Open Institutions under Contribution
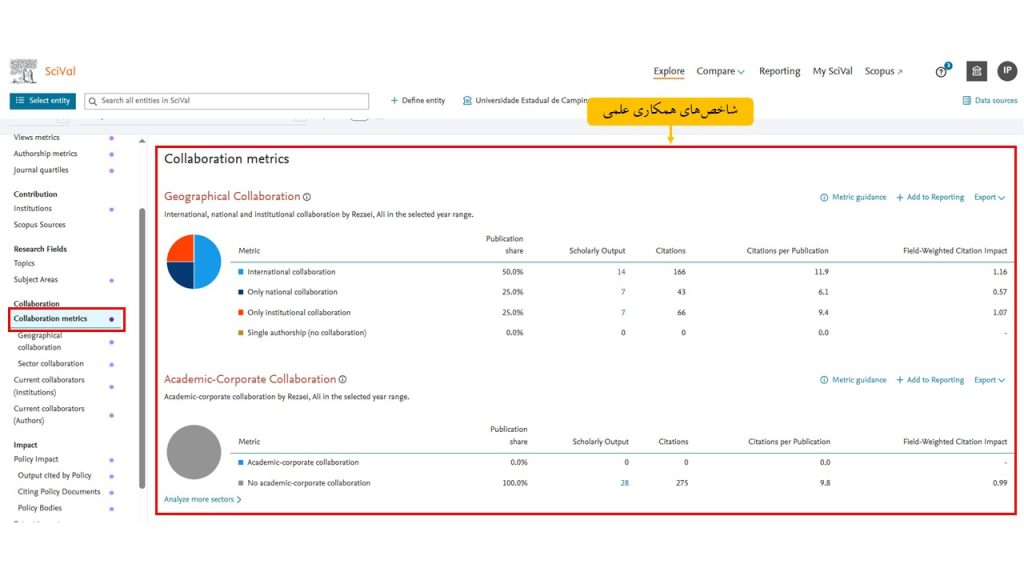Image resolution: width=1024 pixels, height=576 pixels. click(33, 208)
